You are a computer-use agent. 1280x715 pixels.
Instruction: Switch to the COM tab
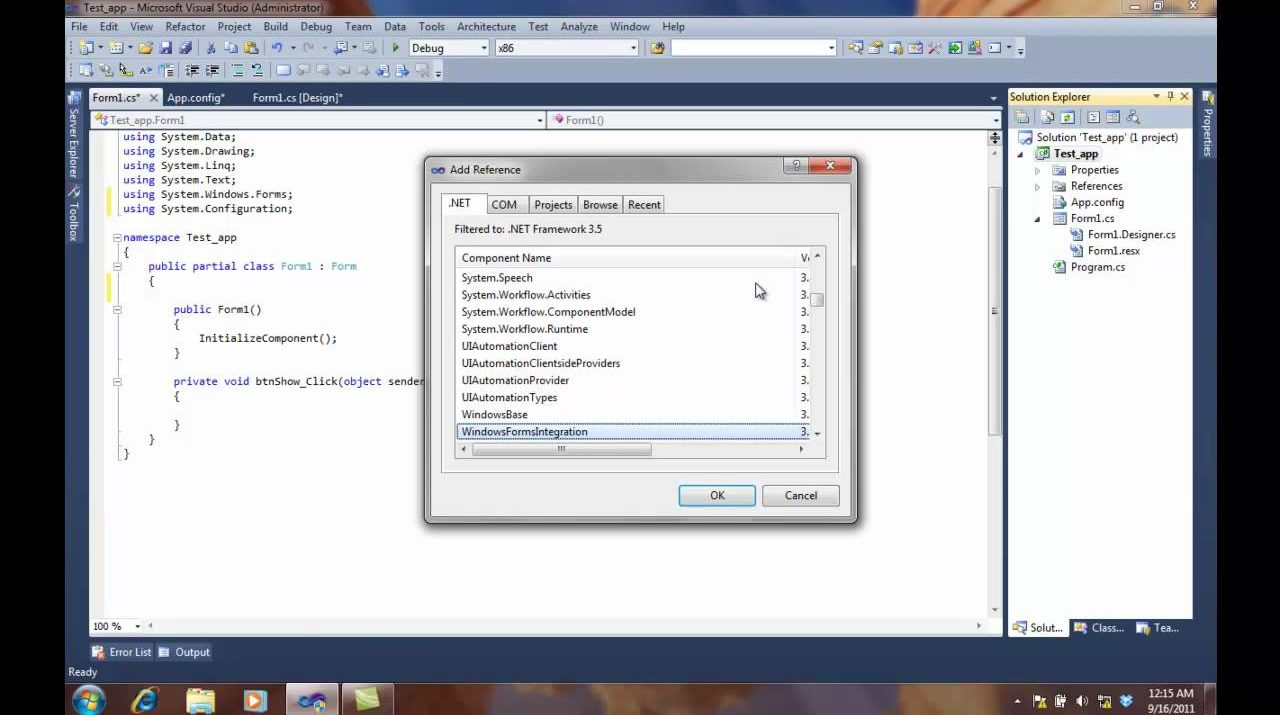coord(504,205)
